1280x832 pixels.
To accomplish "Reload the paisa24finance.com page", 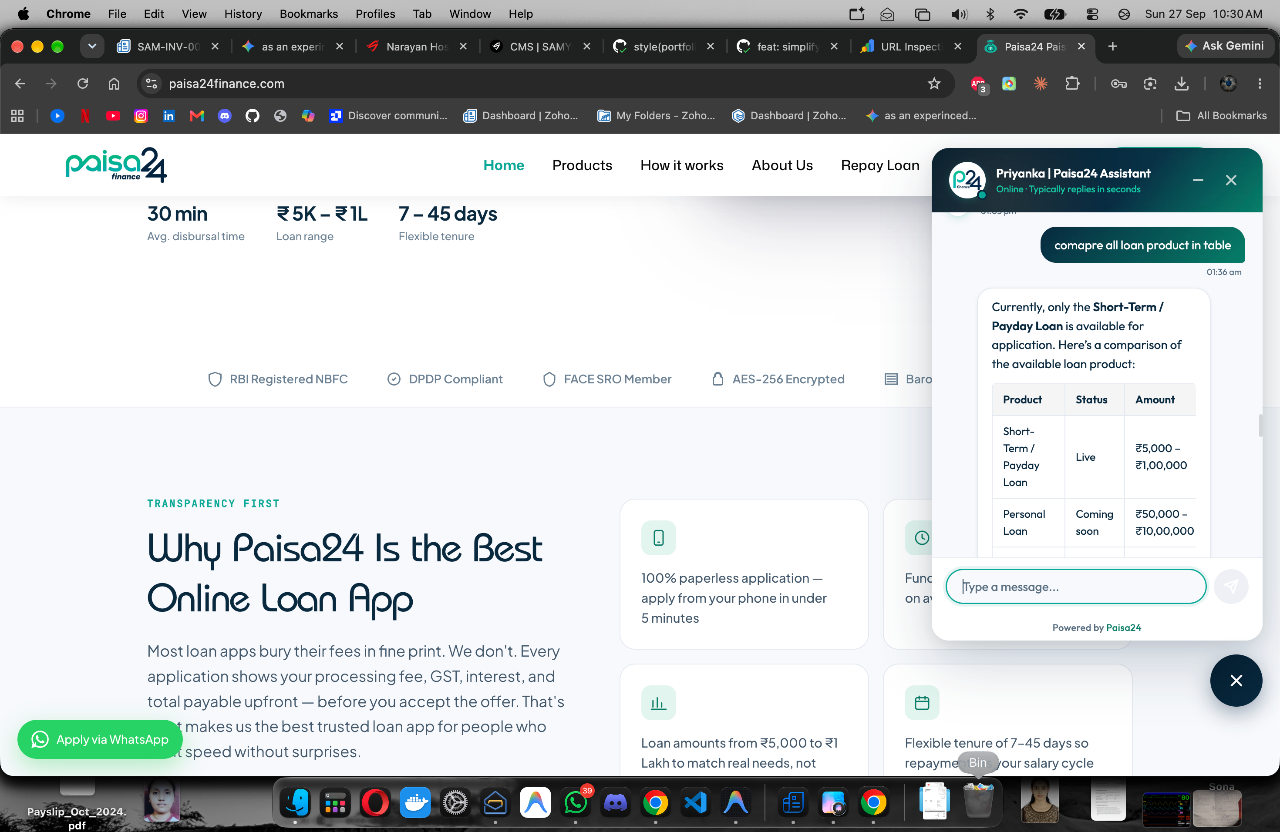I will (x=83, y=84).
